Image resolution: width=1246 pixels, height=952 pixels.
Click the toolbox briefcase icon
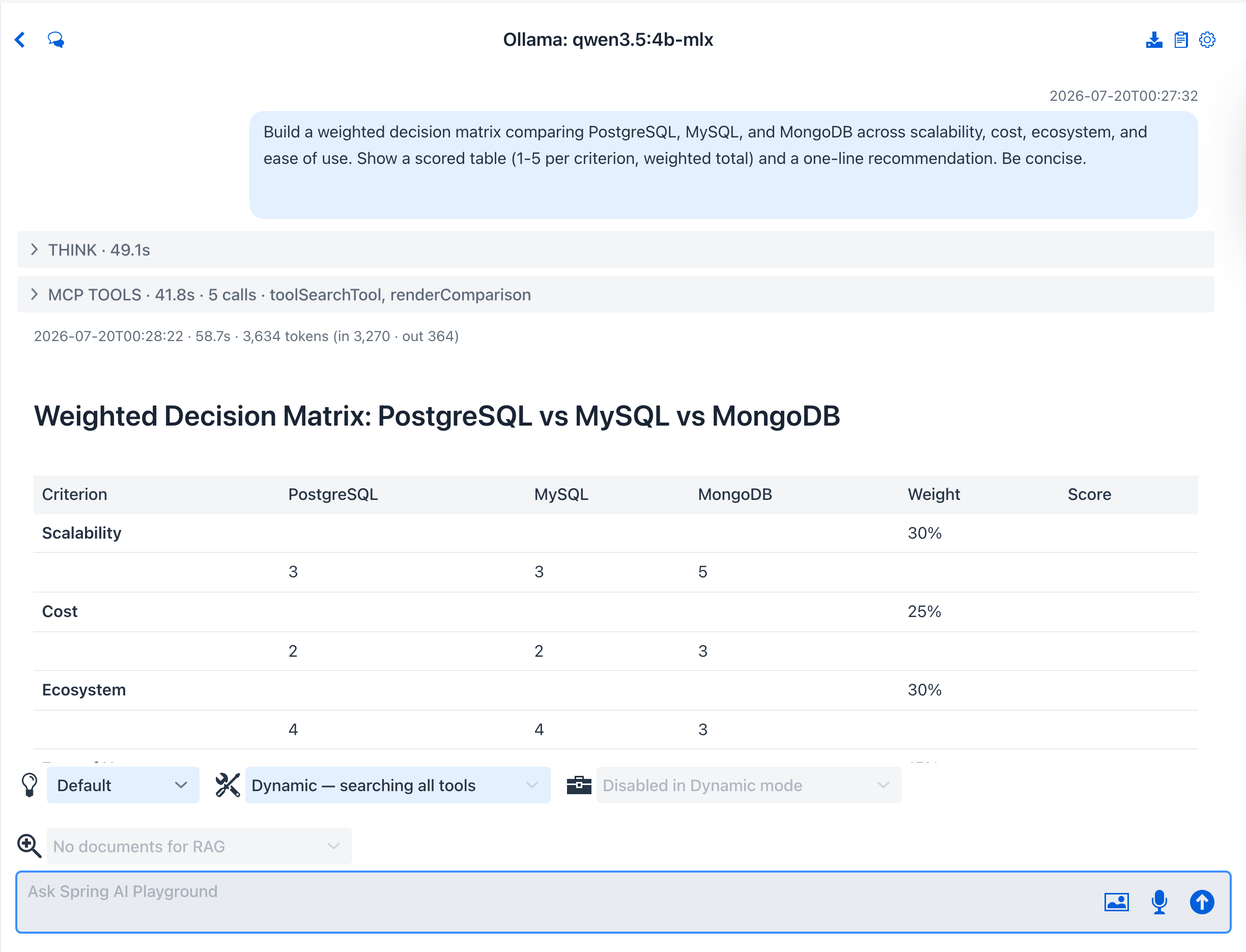click(x=579, y=785)
